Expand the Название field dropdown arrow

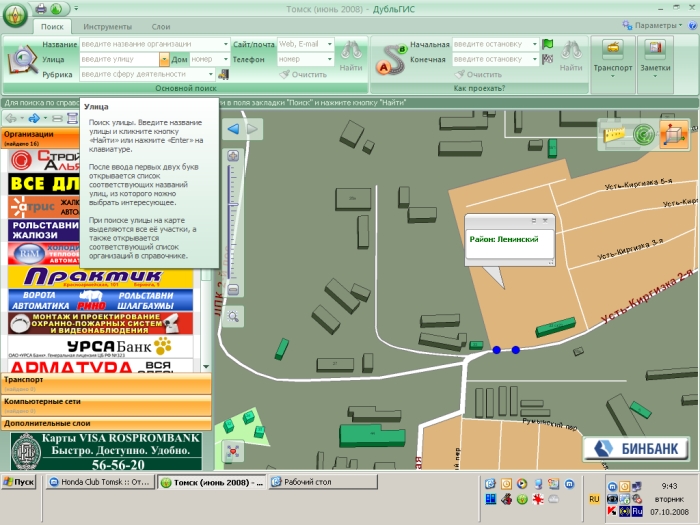coord(226,44)
